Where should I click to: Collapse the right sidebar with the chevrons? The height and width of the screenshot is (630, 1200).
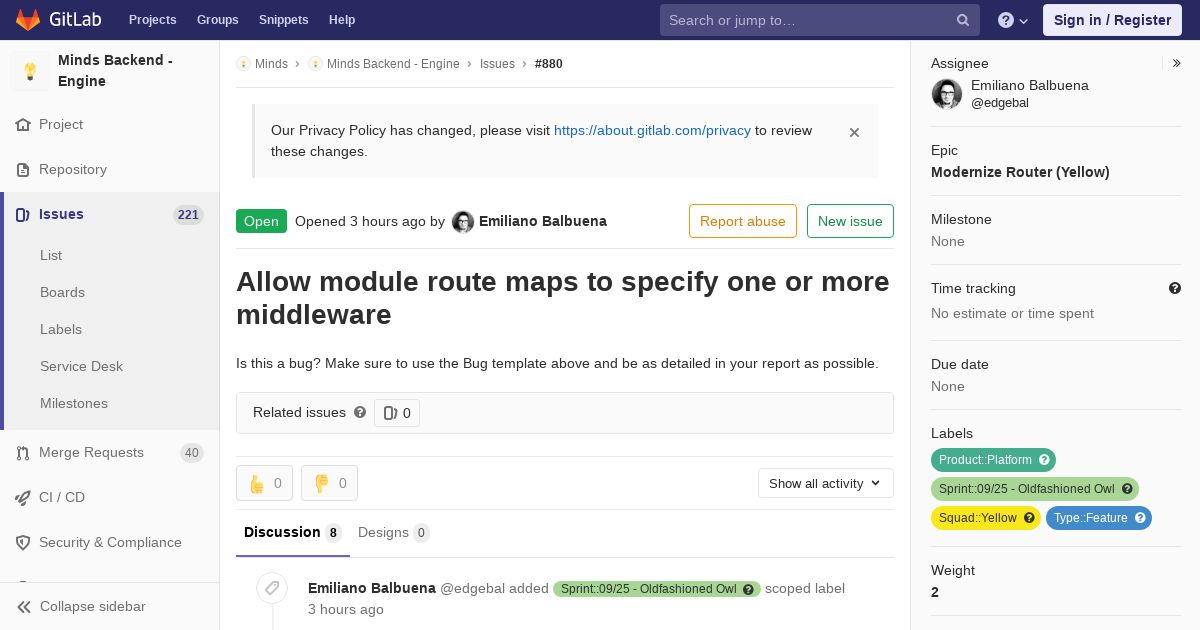(x=1177, y=63)
